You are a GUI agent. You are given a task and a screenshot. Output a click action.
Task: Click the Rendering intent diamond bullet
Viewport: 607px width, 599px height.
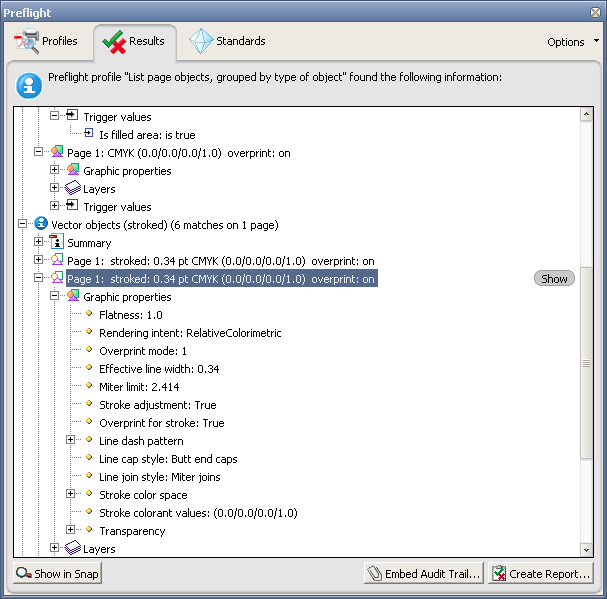(89, 331)
